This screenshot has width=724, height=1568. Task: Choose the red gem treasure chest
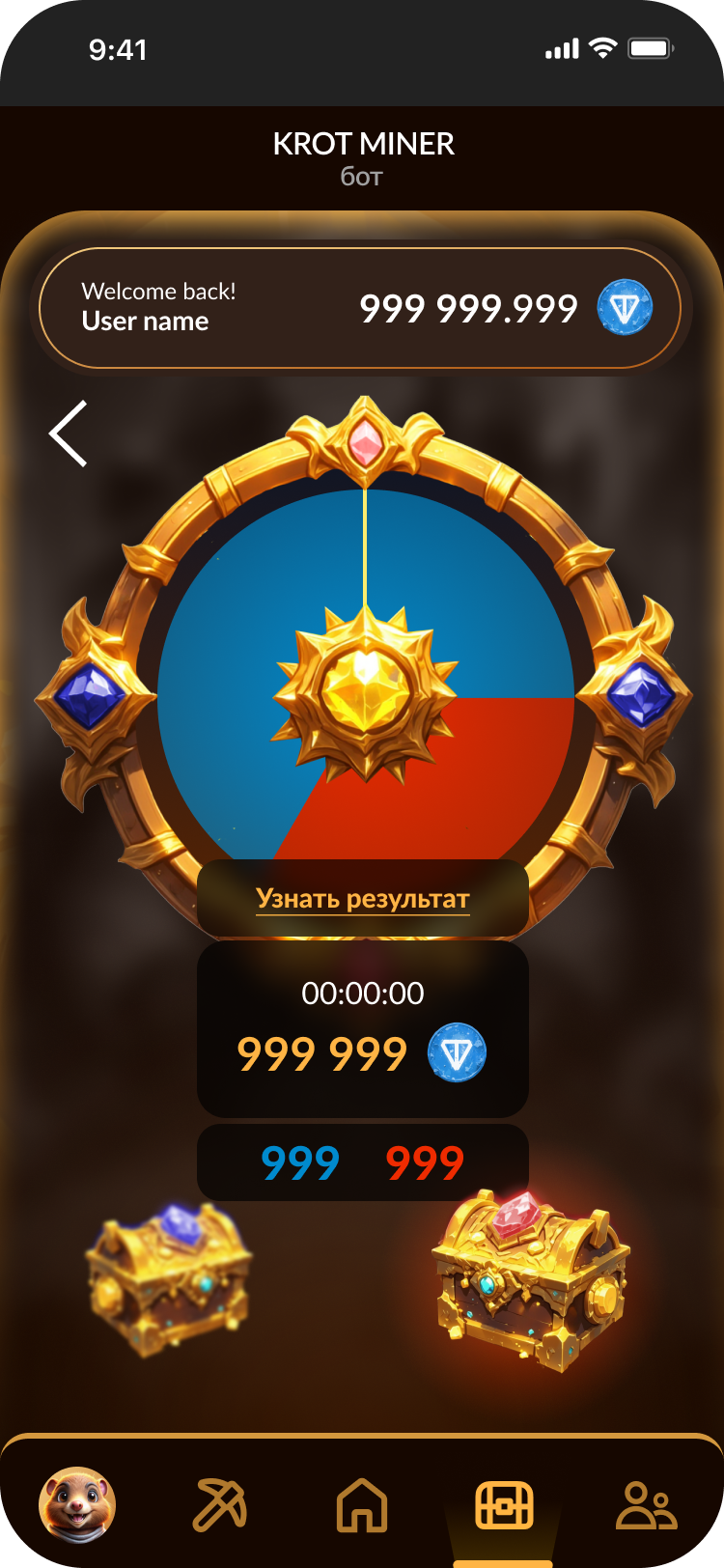coord(529,1277)
